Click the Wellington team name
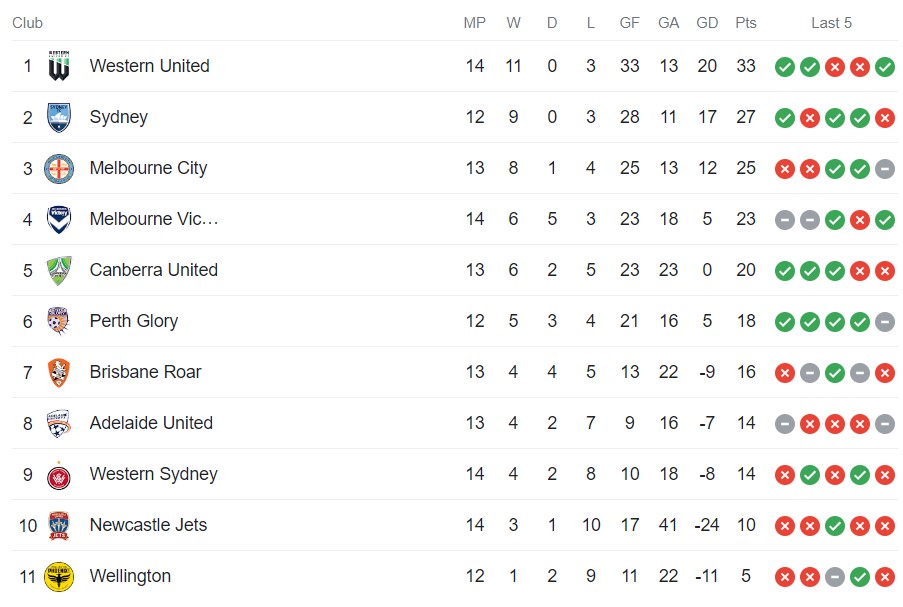Screen dimensions: 903x607 (x=131, y=576)
